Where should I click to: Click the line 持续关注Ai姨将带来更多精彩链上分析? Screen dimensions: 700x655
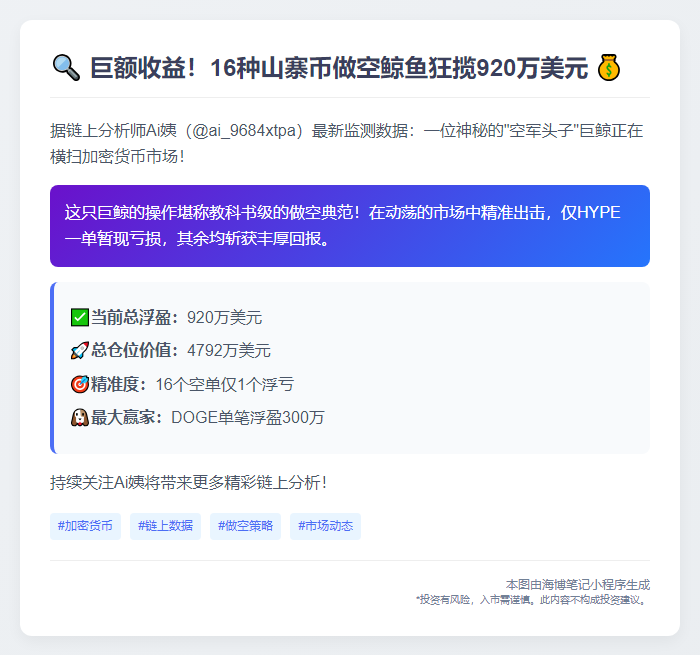point(188,483)
